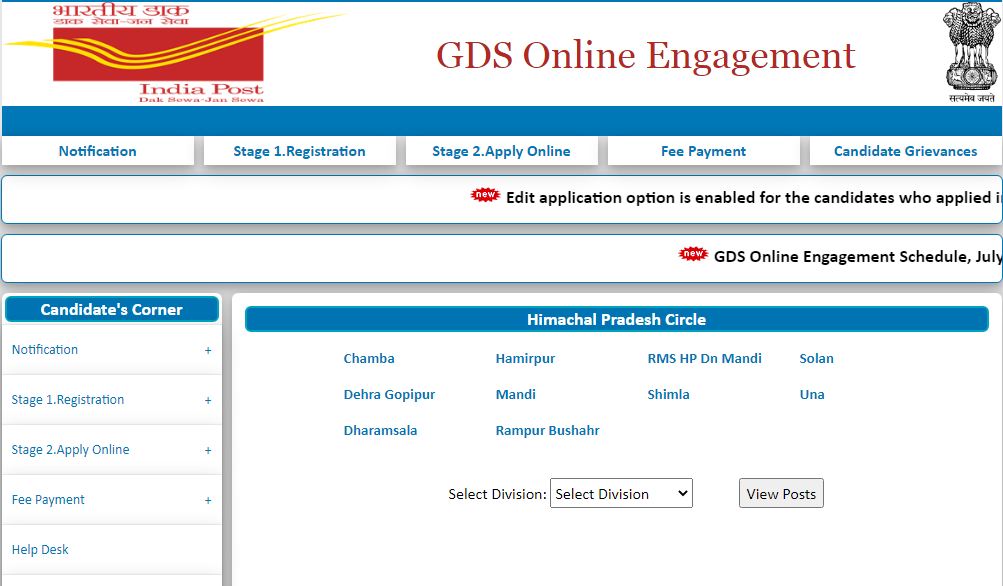Click the new badge beside Edit application notice
The width and height of the screenshot is (1003, 586).
tap(485, 194)
